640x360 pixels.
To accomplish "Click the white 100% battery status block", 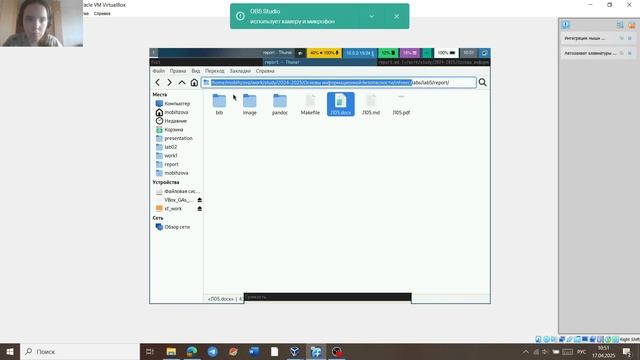I will (x=446, y=53).
